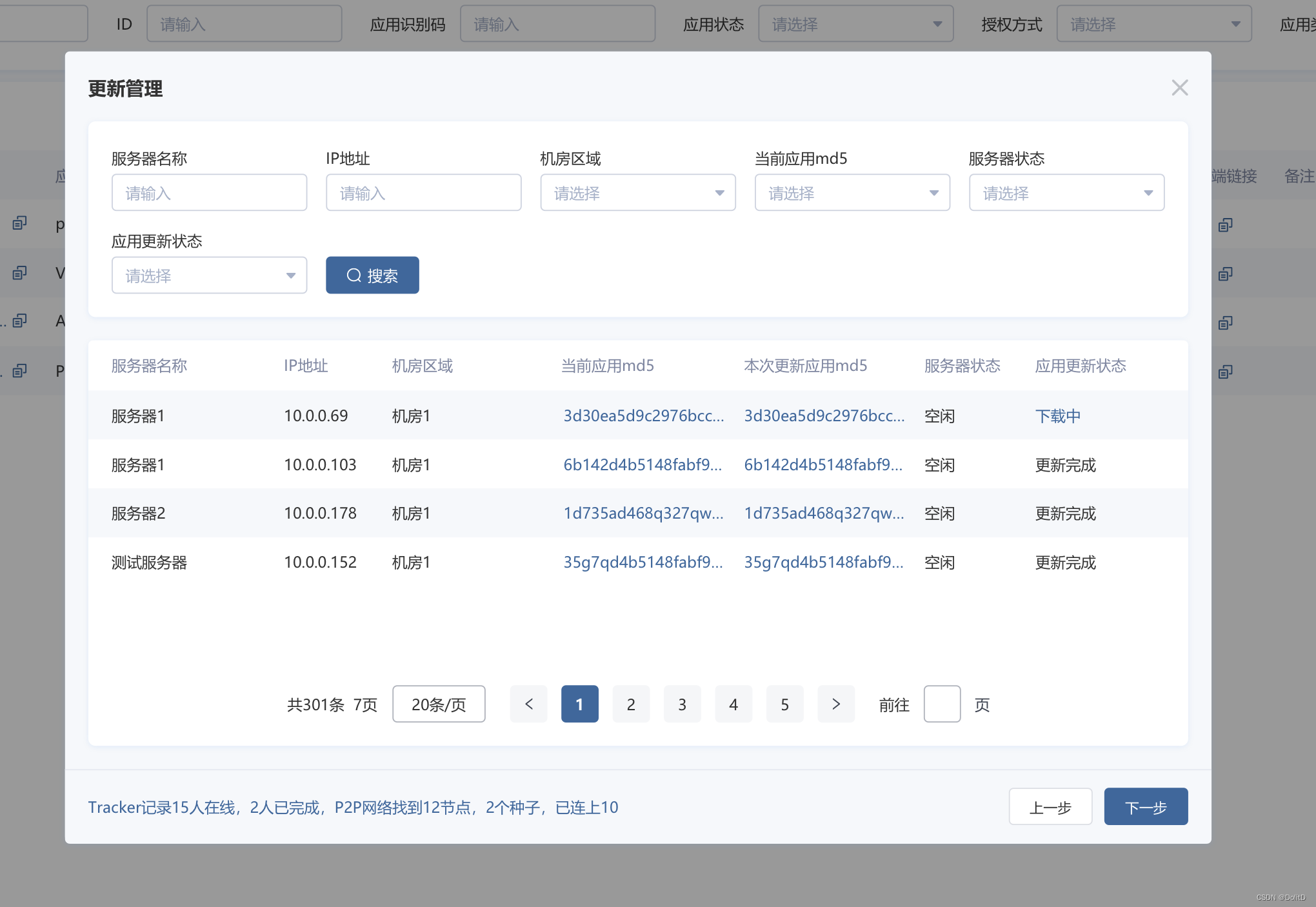Jump to page 5 in pagination
This screenshot has width=1316, height=907.
click(x=784, y=704)
